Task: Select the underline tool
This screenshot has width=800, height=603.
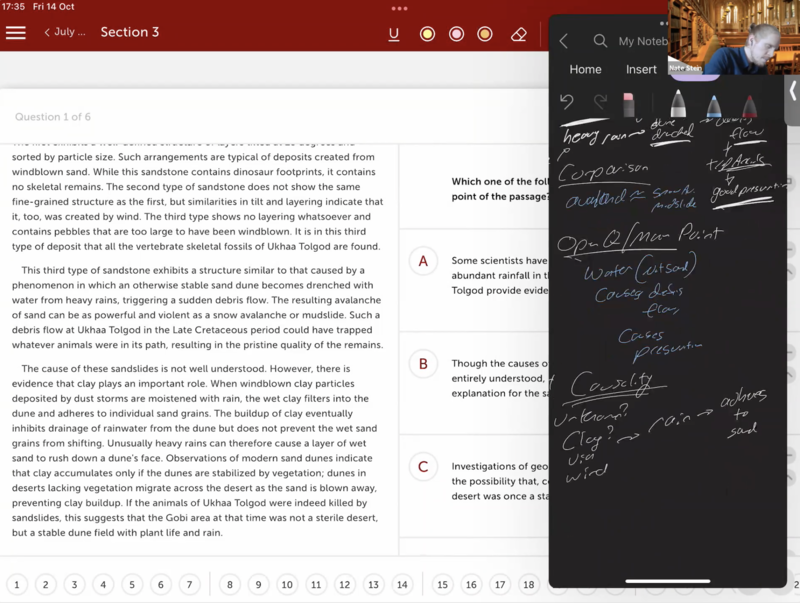Action: click(394, 34)
